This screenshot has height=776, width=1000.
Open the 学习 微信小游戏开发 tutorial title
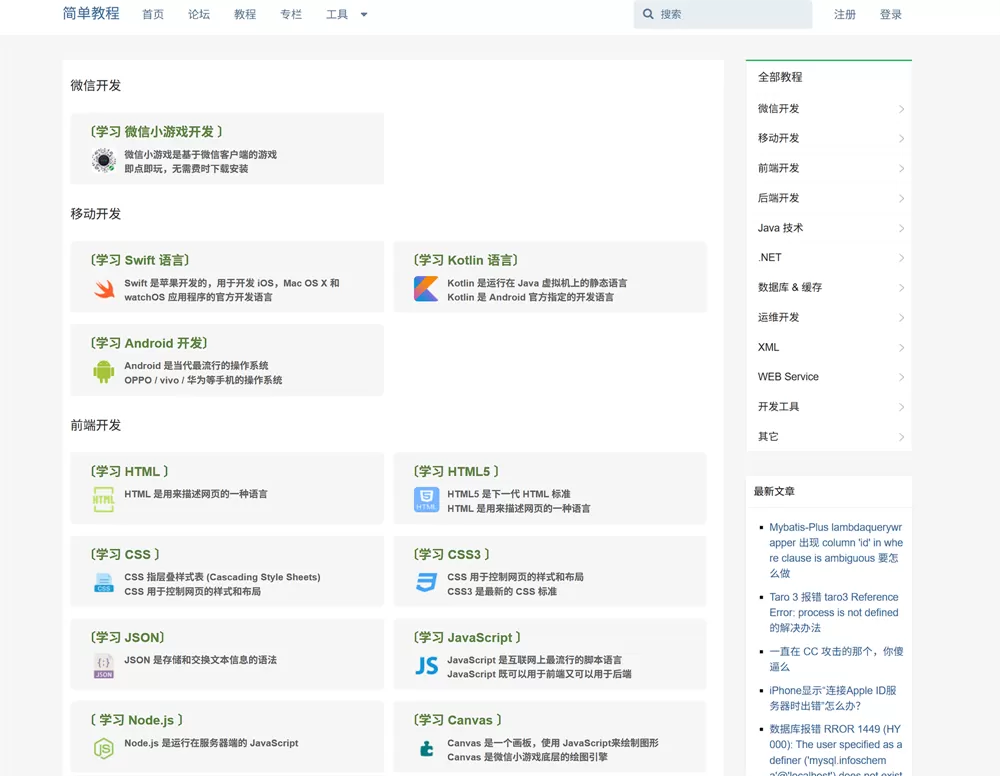(x=156, y=132)
